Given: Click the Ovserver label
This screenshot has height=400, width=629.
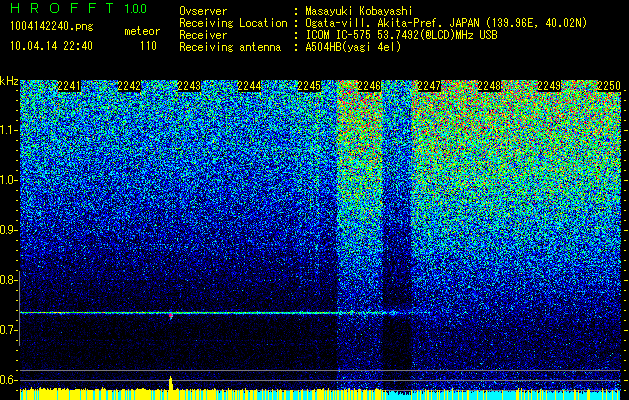Looking at the screenshot, I should [203, 11].
